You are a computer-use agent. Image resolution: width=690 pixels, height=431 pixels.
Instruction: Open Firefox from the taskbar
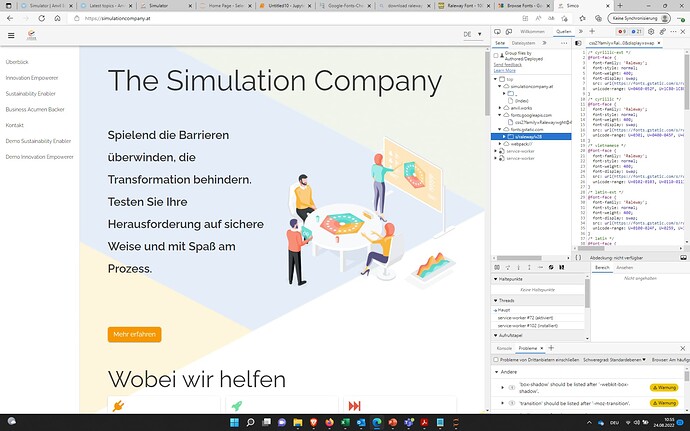(x=330, y=423)
